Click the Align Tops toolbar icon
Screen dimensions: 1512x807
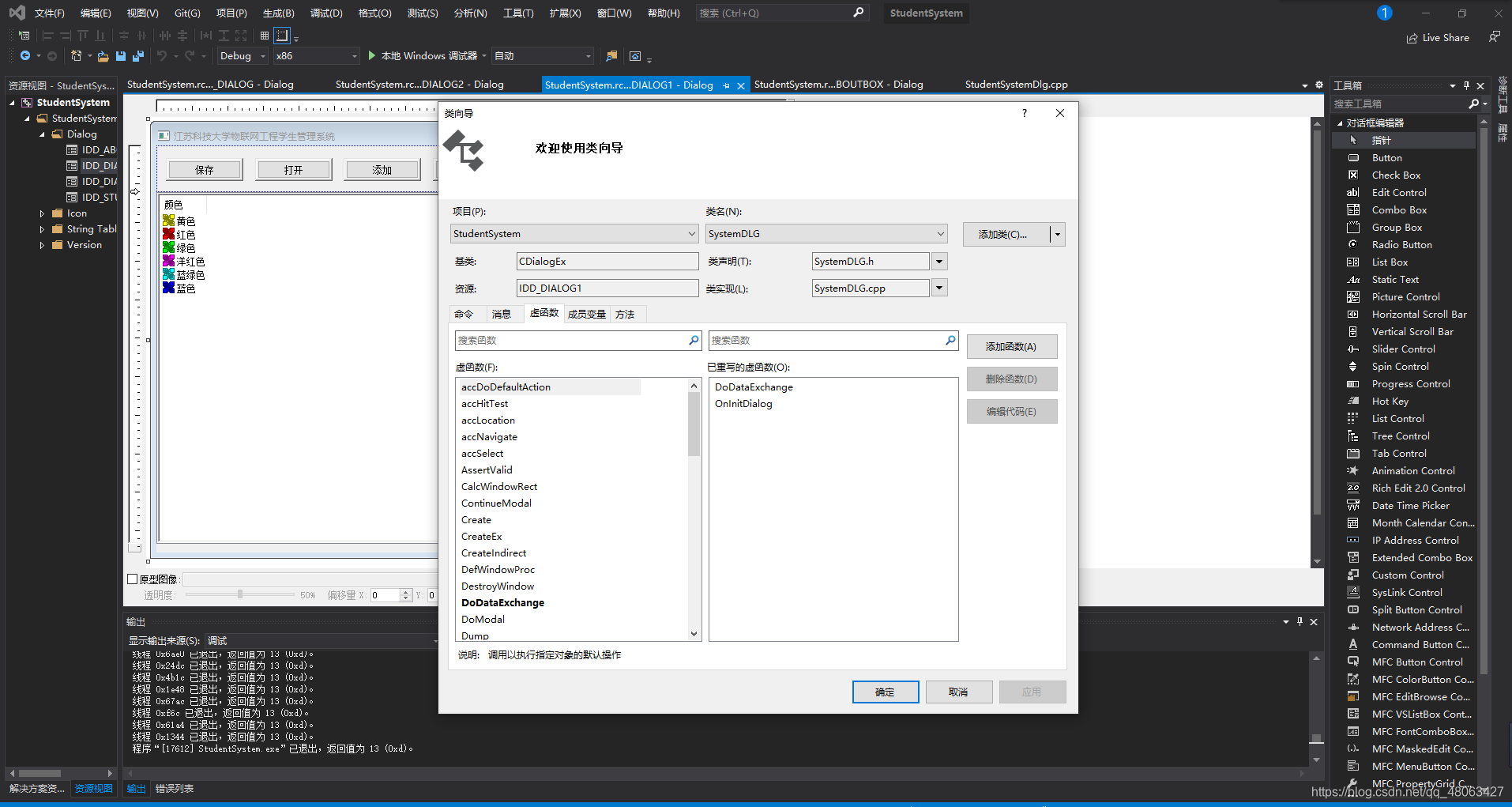[x=82, y=36]
